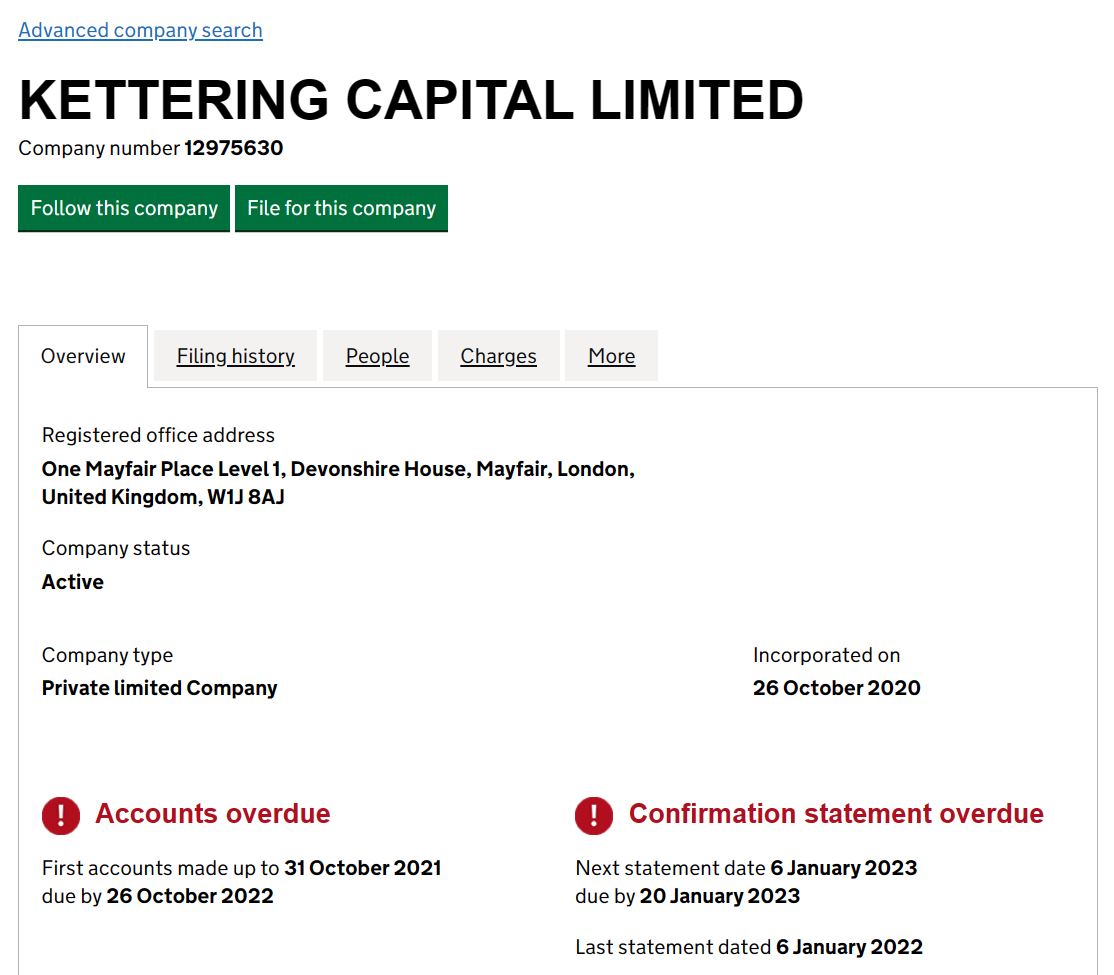Image resolution: width=1114 pixels, height=975 pixels.
Task: Click the Follow this company button
Action: tap(124, 208)
